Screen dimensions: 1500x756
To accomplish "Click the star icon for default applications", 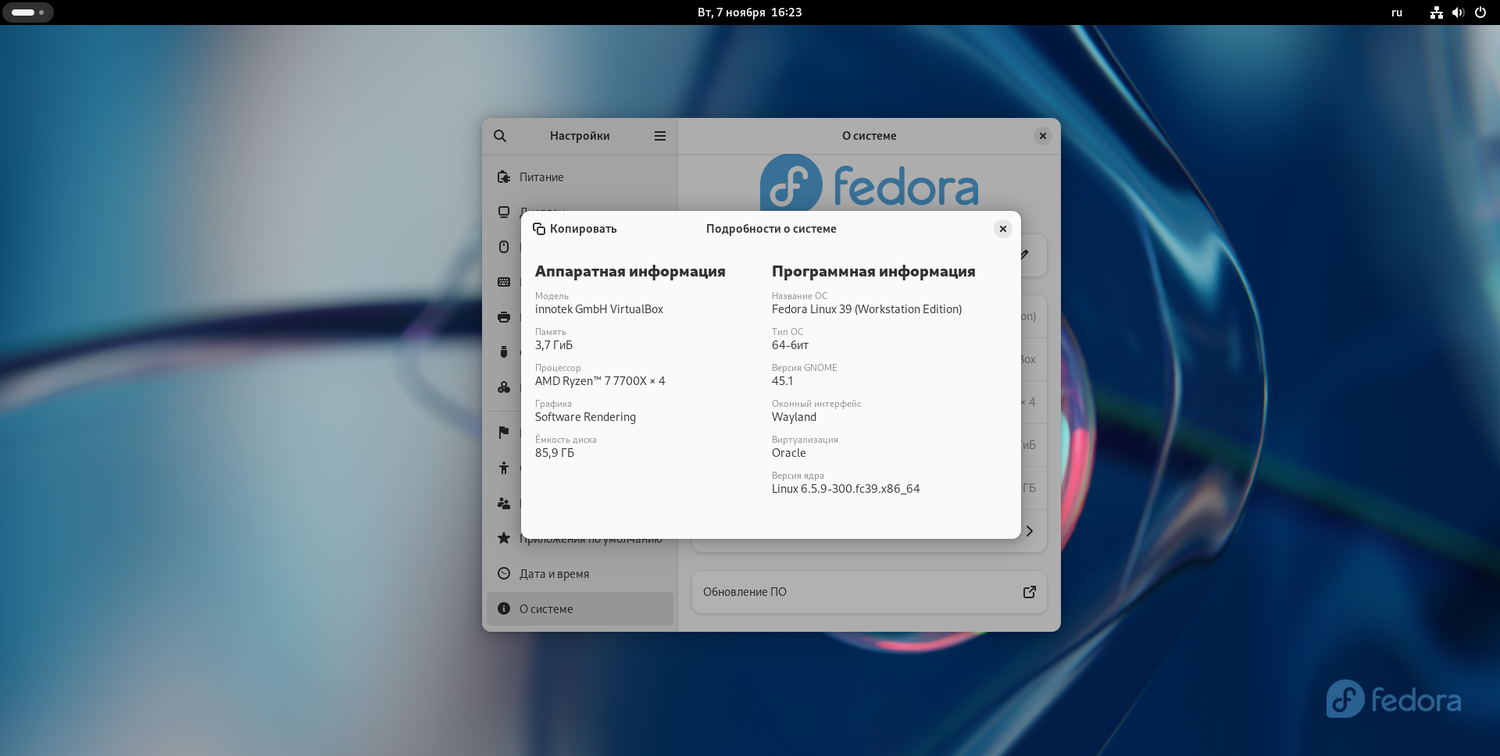I will (504, 538).
